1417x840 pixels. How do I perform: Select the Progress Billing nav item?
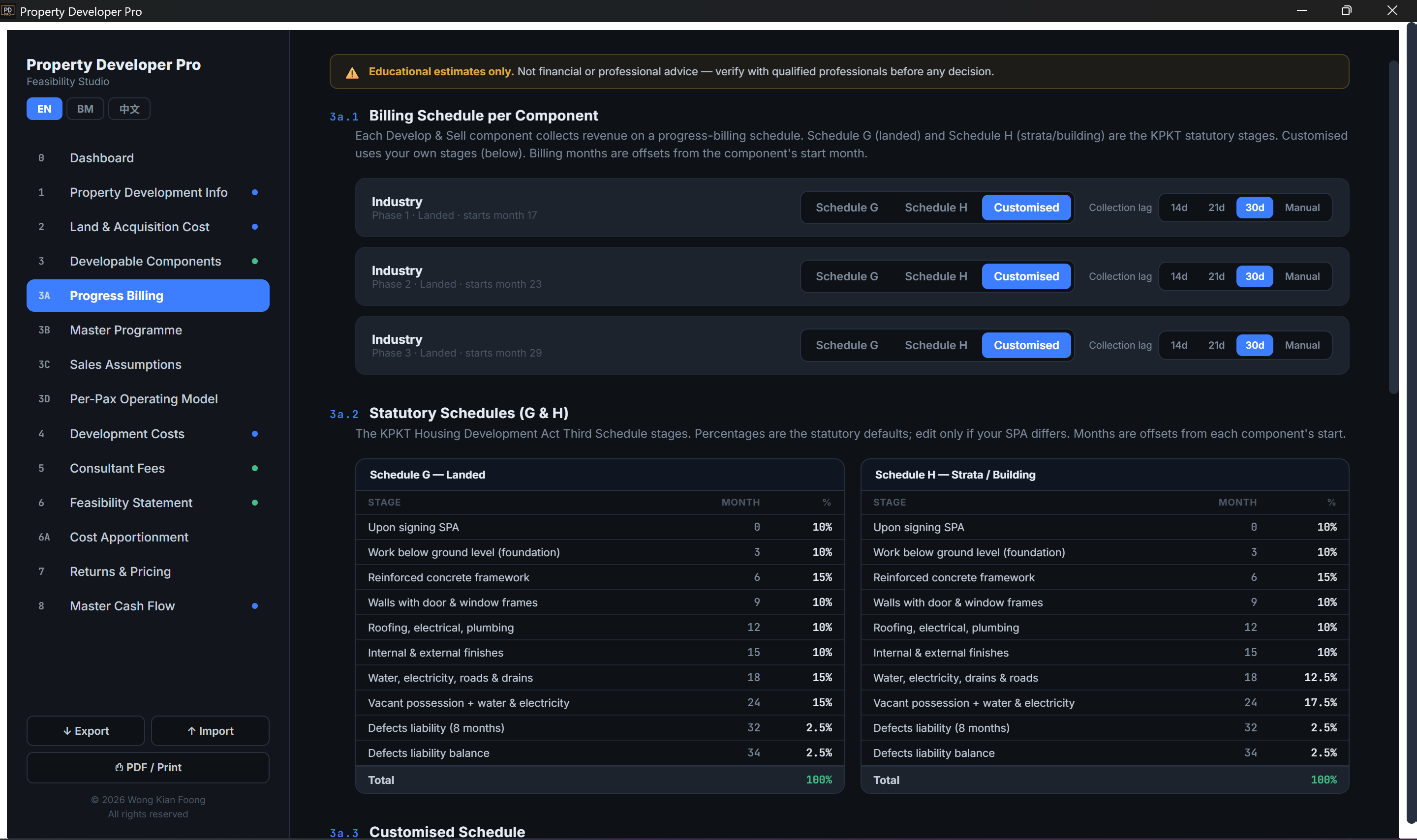[148, 296]
